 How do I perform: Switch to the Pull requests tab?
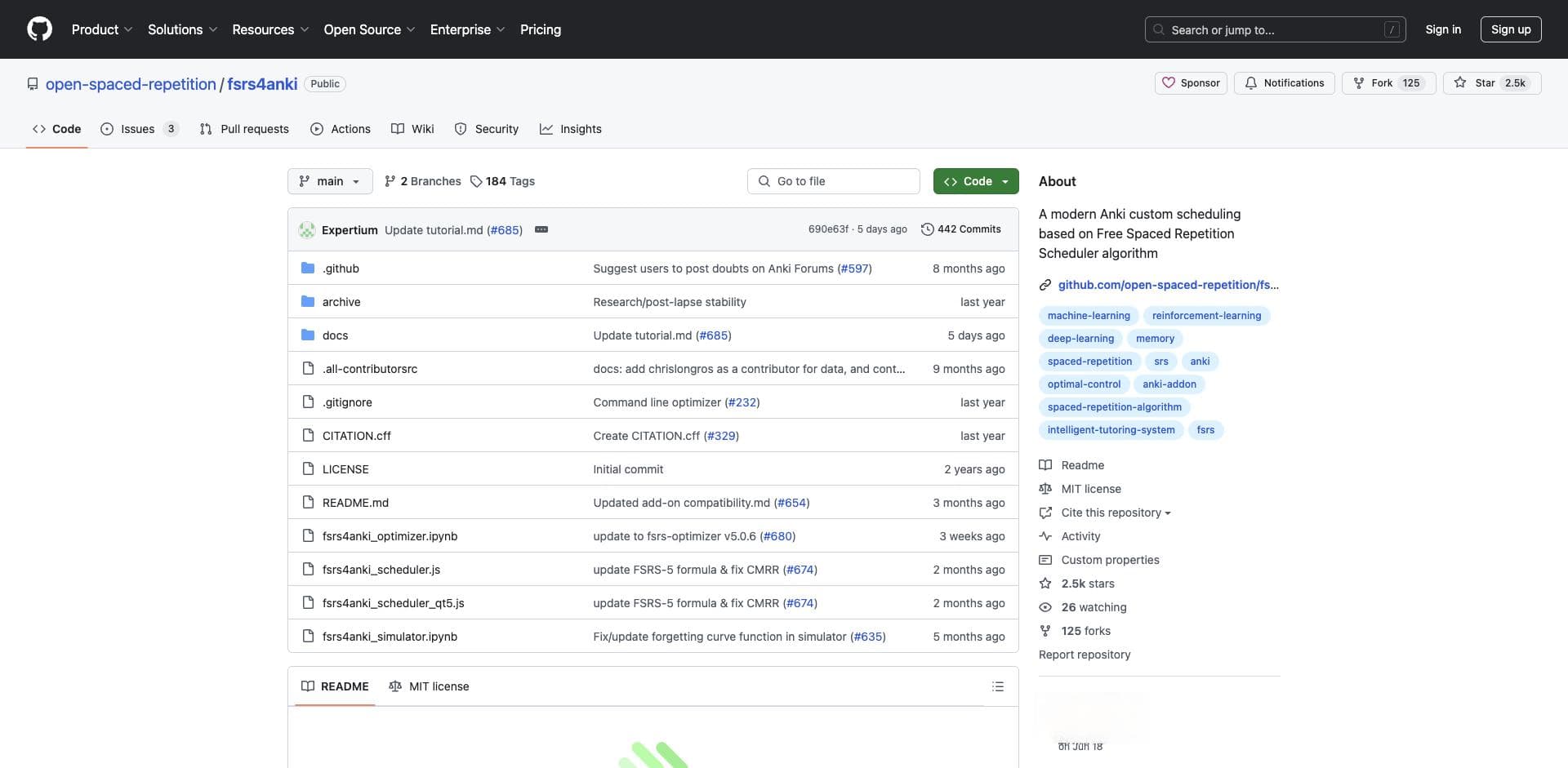[x=244, y=129]
